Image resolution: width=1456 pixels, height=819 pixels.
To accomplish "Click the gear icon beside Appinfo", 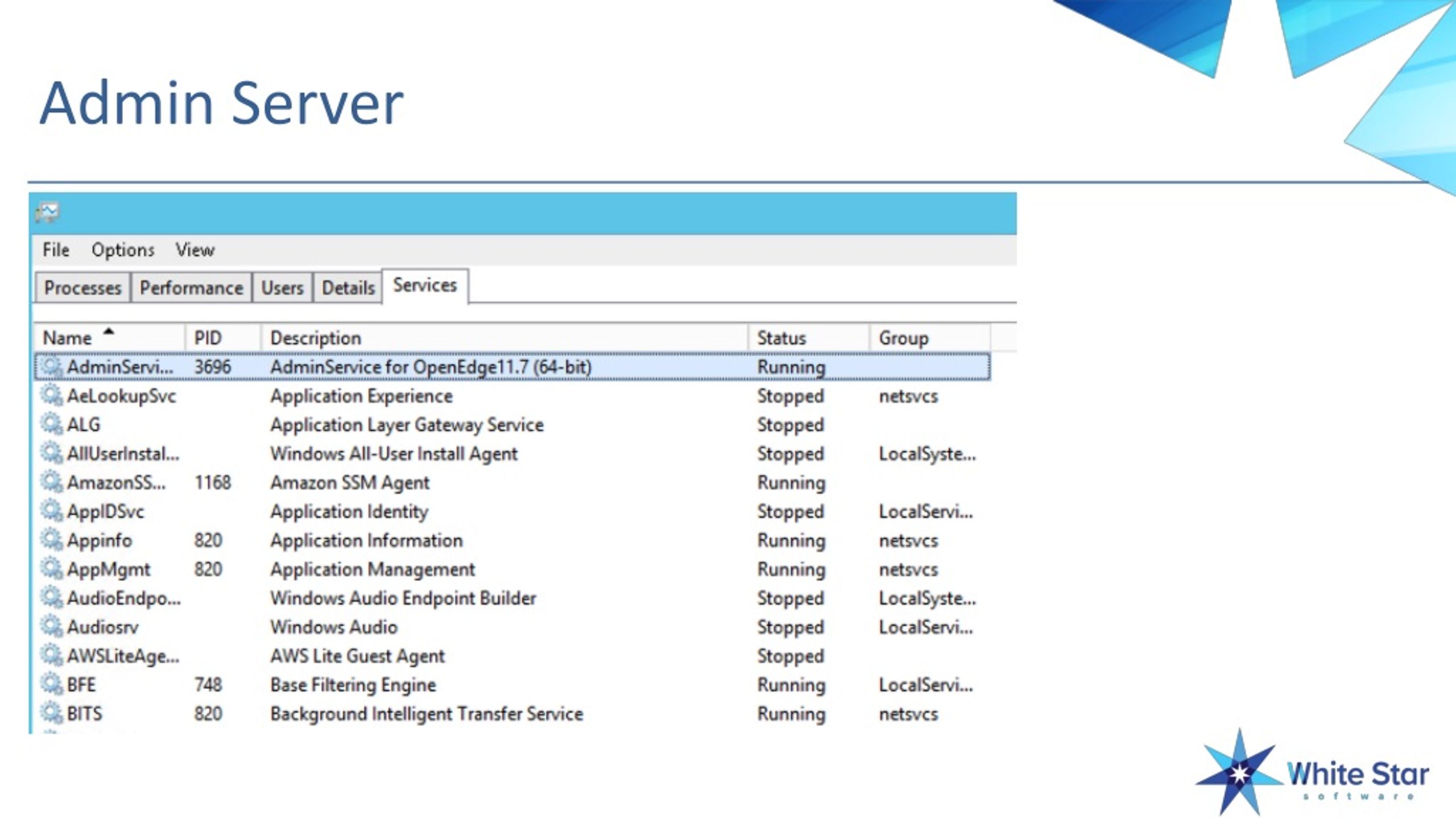I will [52, 540].
